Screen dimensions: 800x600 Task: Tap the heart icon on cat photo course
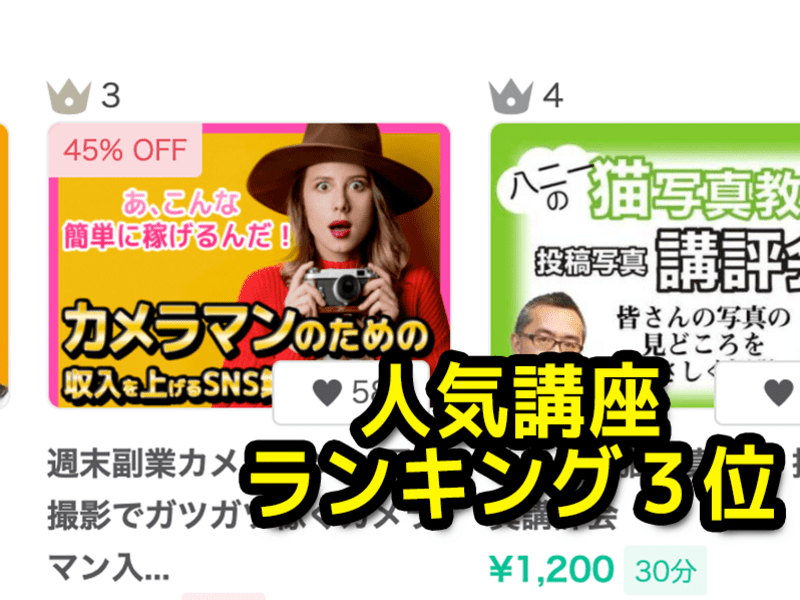779,392
